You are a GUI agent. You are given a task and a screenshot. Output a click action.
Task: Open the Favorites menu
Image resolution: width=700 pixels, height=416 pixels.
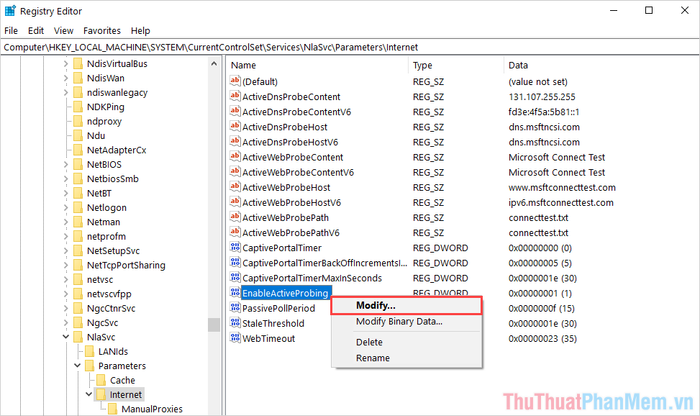point(102,30)
